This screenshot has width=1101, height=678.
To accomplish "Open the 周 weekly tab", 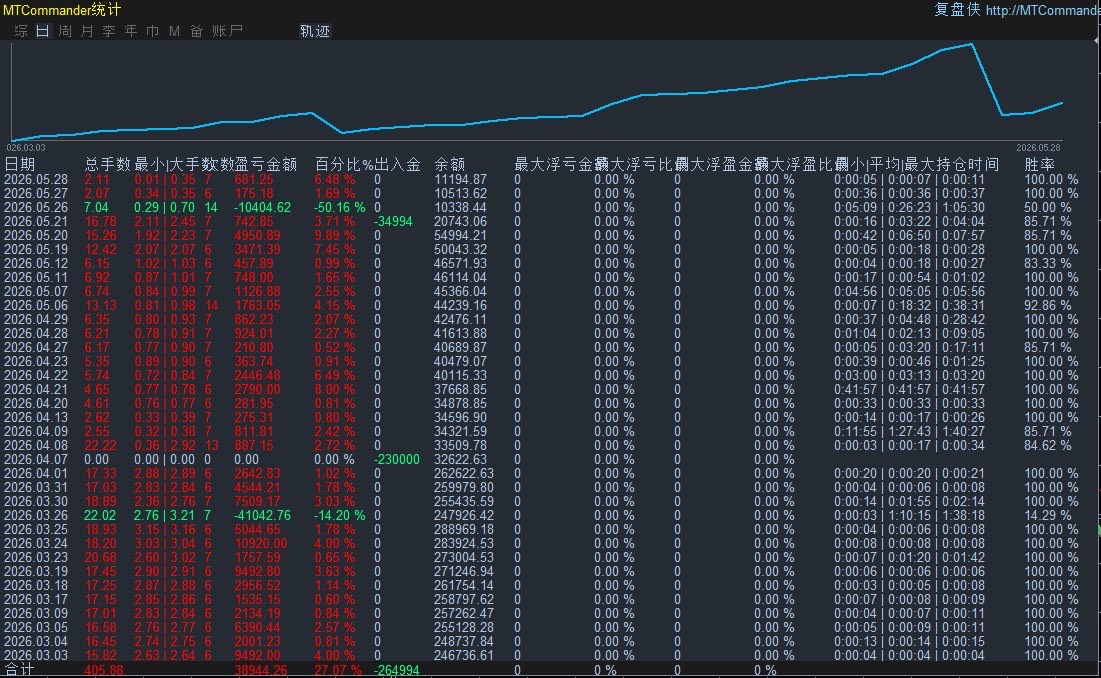I will point(65,31).
